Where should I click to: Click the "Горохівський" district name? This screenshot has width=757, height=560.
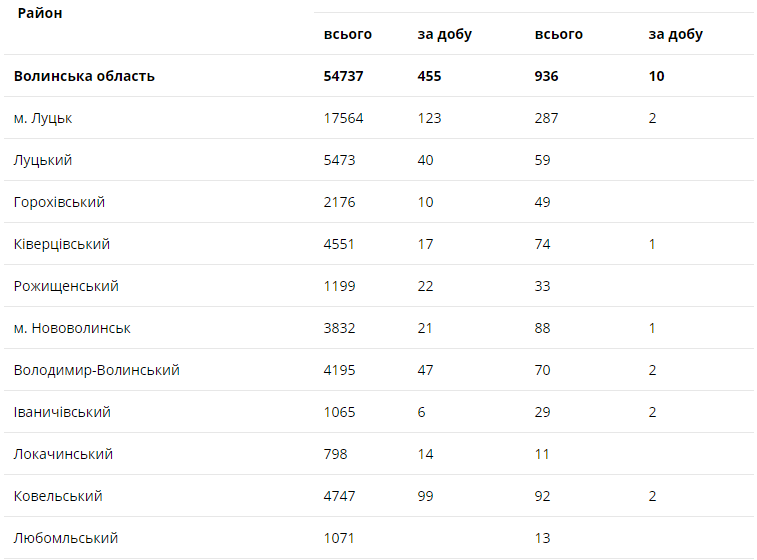[59, 202]
